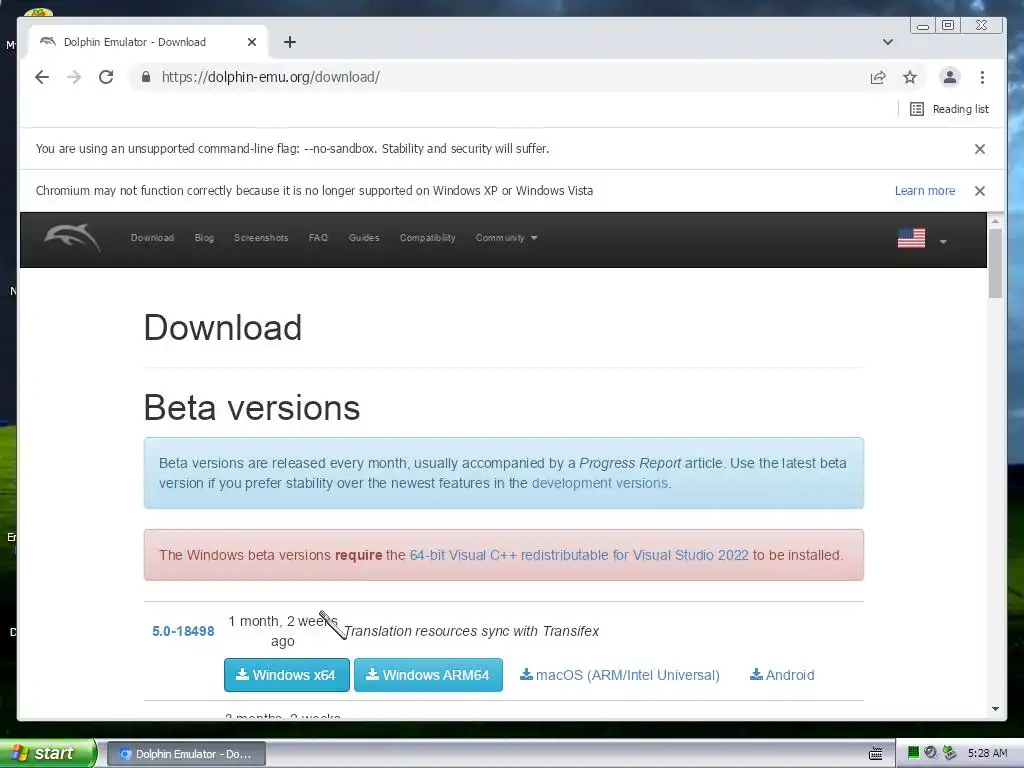Click the 'Translation resources sync with Transifex' text
This screenshot has height=768, width=1024.
pyautogui.click(x=472, y=631)
